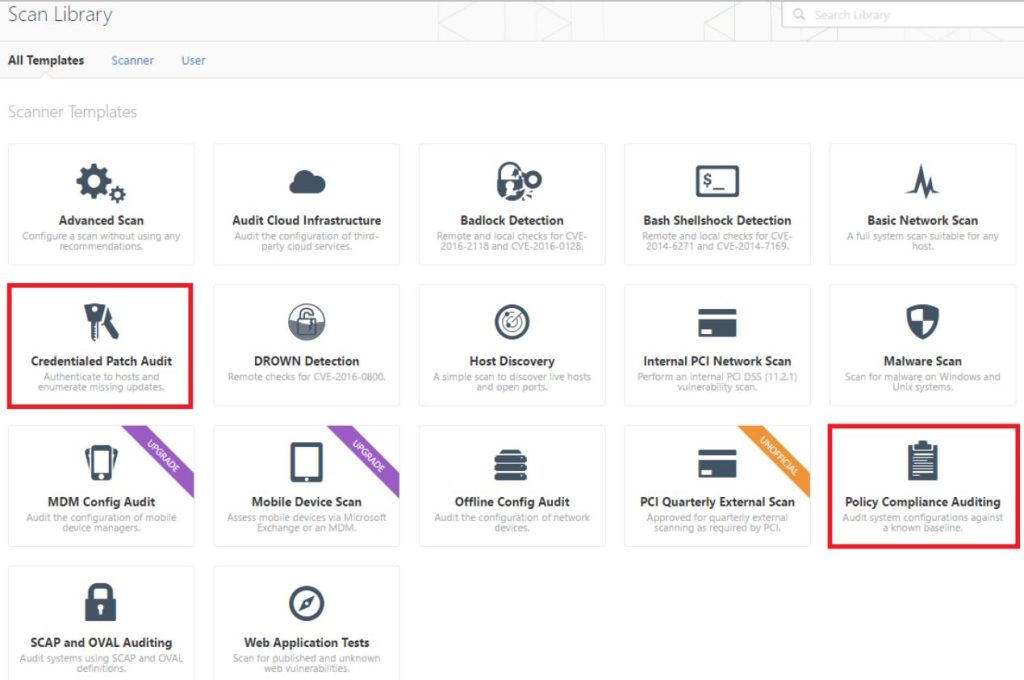Click the Policy Compliance Auditing clipboard icon
This screenshot has width=1024, height=680.
point(922,461)
